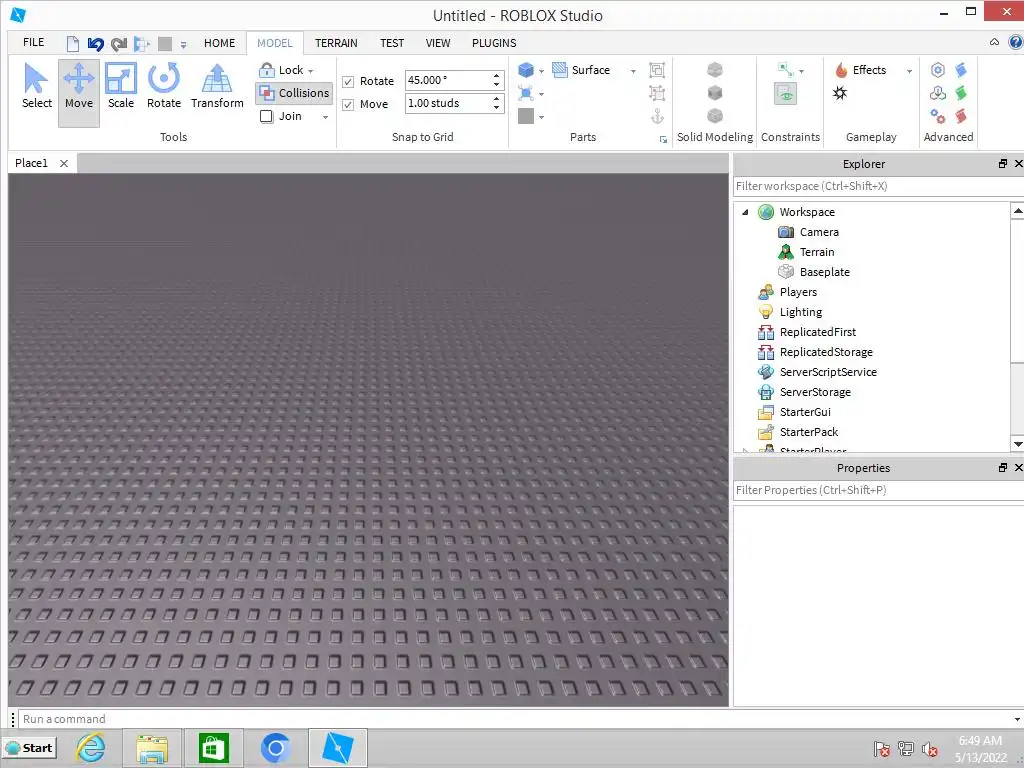
Task: Add an Effects item from Gameplay
Action: (x=861, y=70)
